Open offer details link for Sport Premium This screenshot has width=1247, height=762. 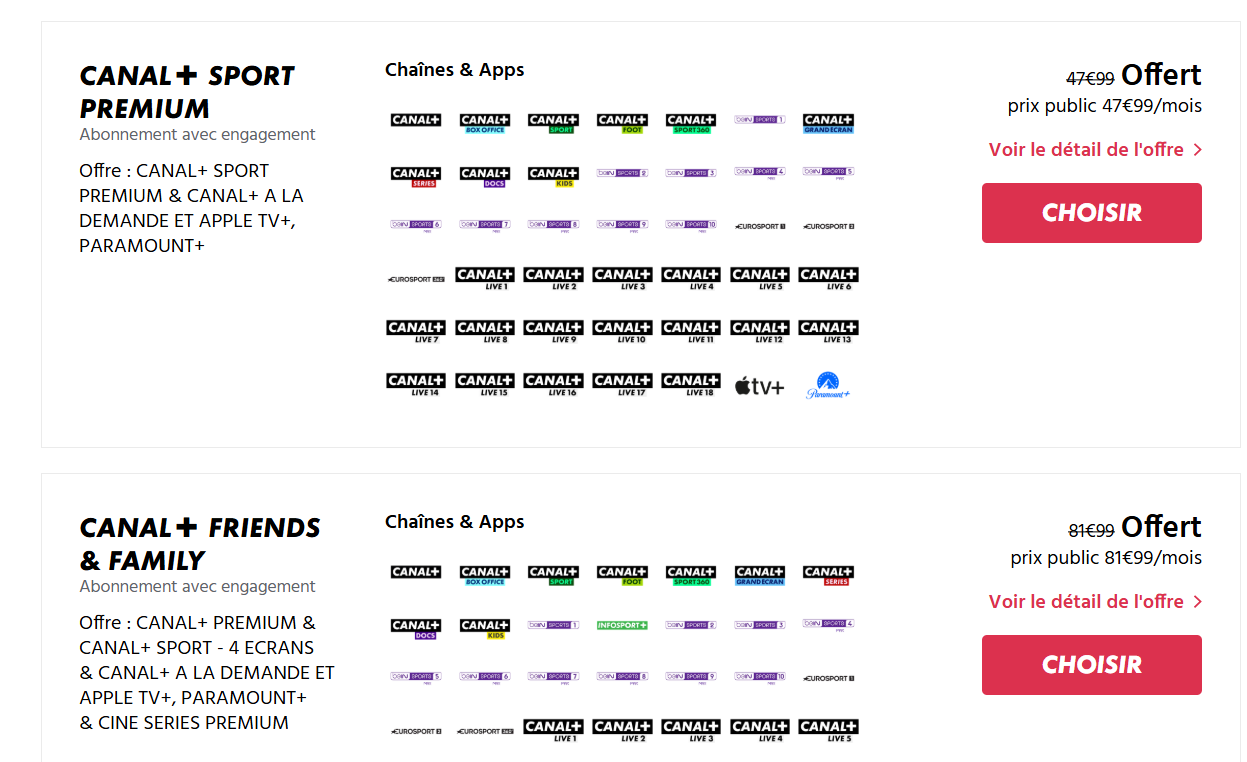pos(1086,150)
